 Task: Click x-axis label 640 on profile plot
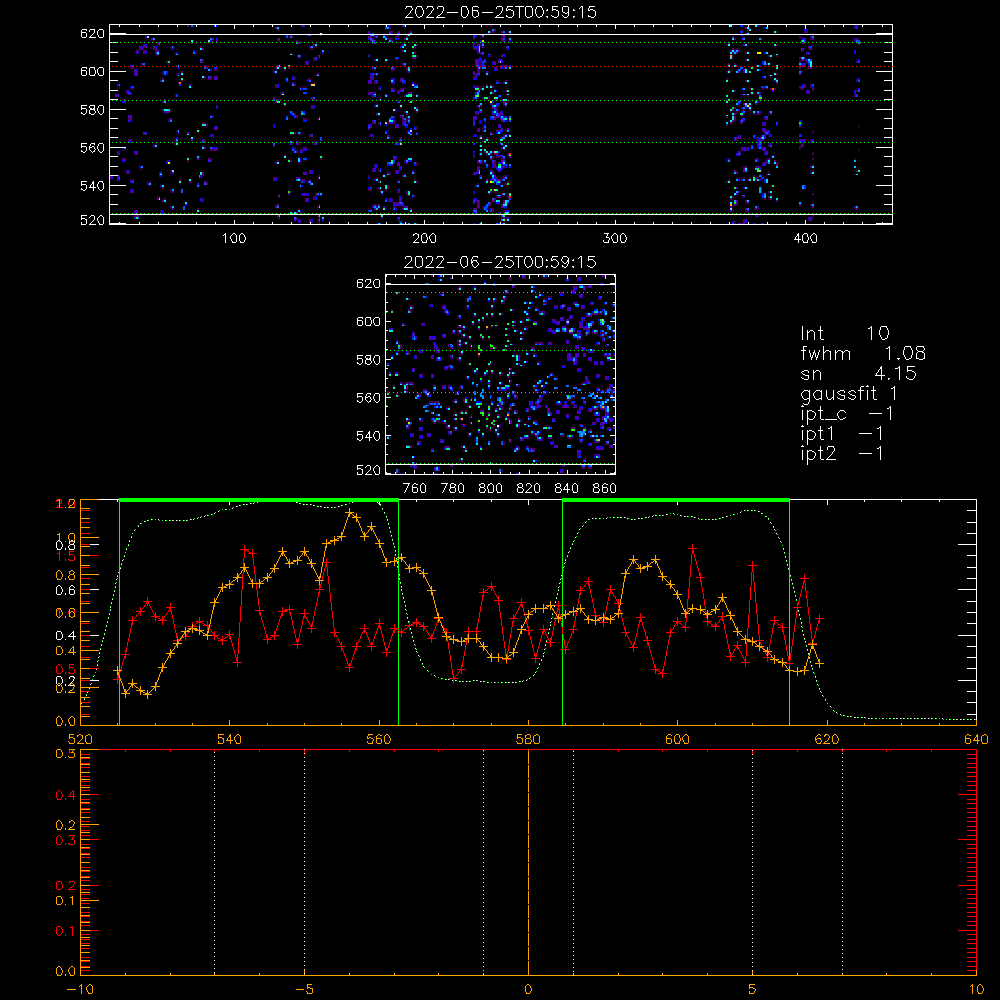(x=976, y=740)
